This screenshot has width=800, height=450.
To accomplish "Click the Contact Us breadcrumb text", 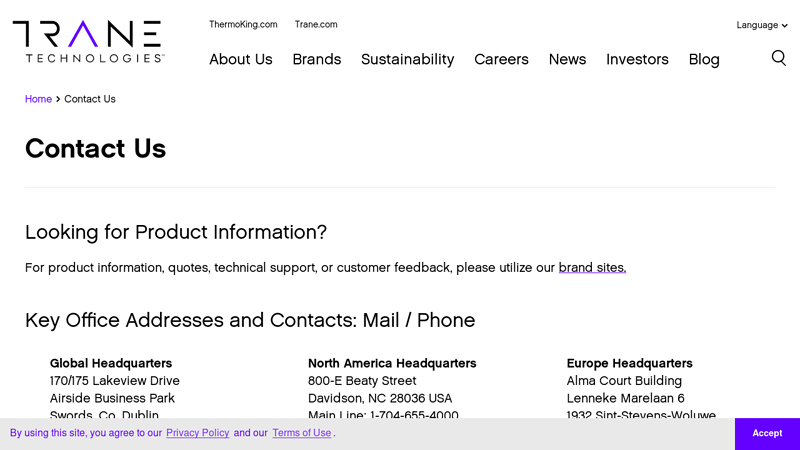I will [90, 99].
